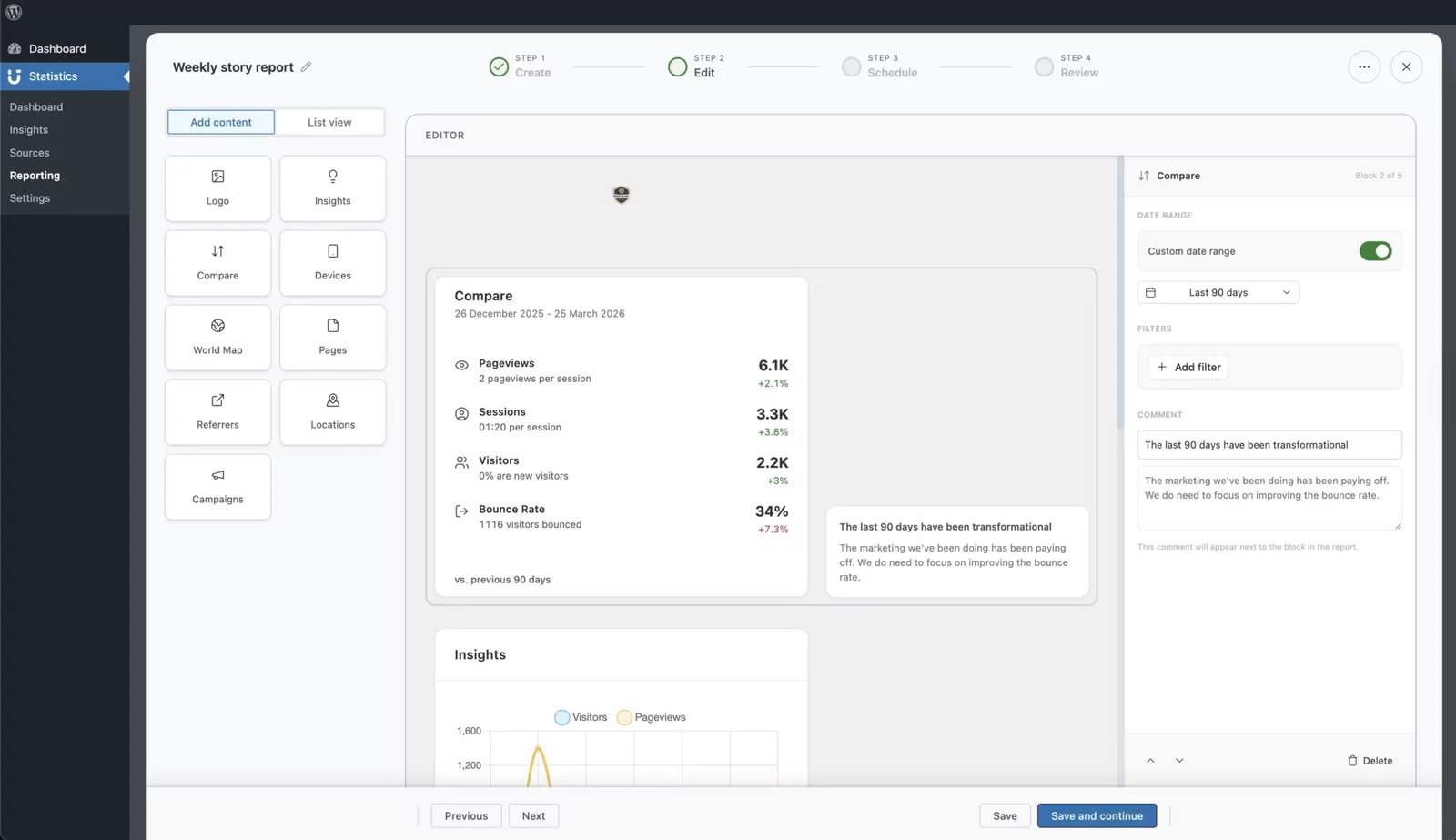The image size is (1456, 840).
Task: Add the Insights lightbulb block
Action: point(332,188)
